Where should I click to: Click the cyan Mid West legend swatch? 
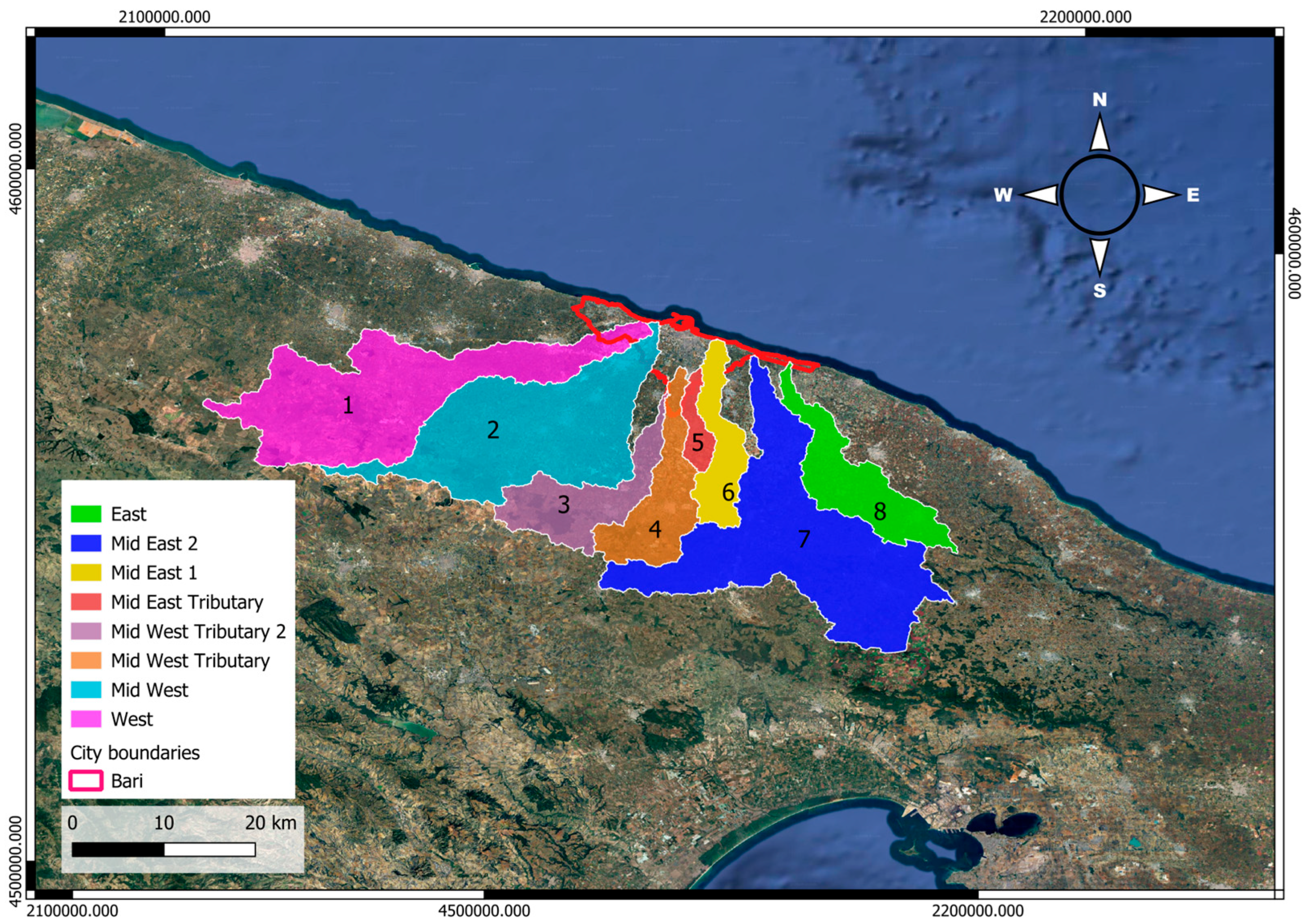coord(86,690)
